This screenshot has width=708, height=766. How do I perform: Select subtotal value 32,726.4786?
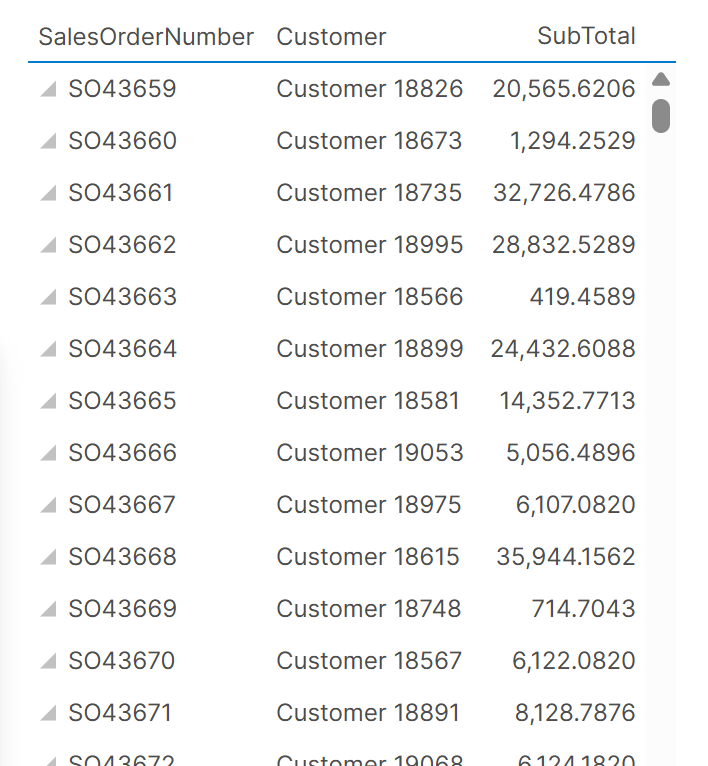point(564,193)
